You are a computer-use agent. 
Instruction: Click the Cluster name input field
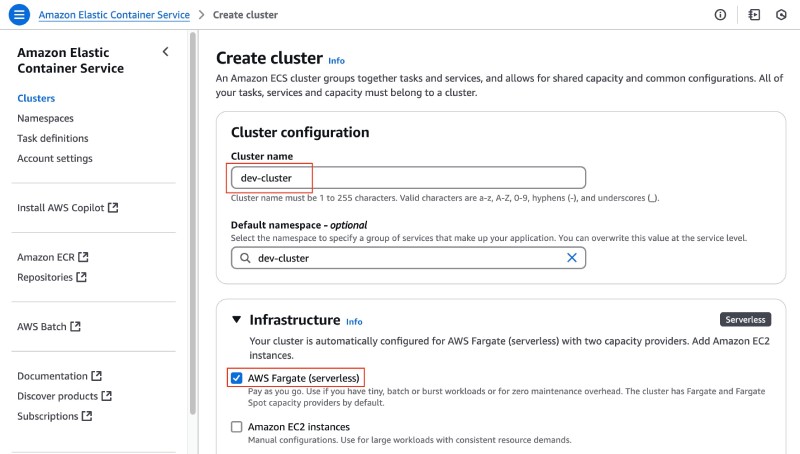tap(408, 178)
